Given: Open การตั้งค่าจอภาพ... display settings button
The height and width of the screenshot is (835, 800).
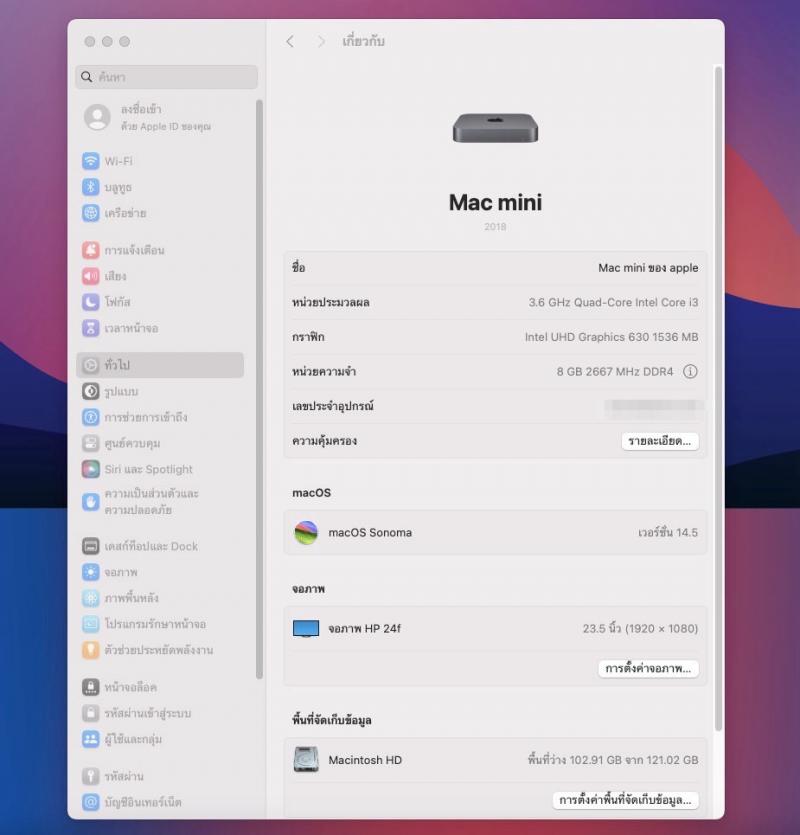Looking at the screenshot, I should tap(648, 668).
